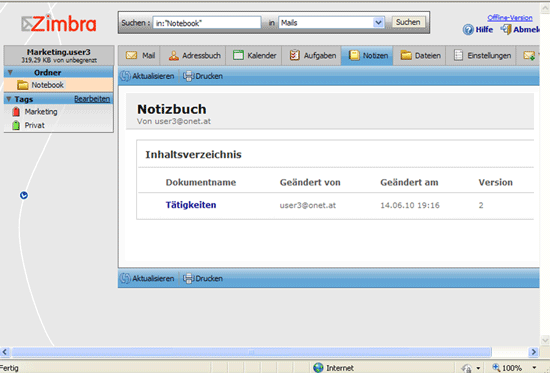Click user3@onet.at in the Tätigkeiten row

(308, 205)
